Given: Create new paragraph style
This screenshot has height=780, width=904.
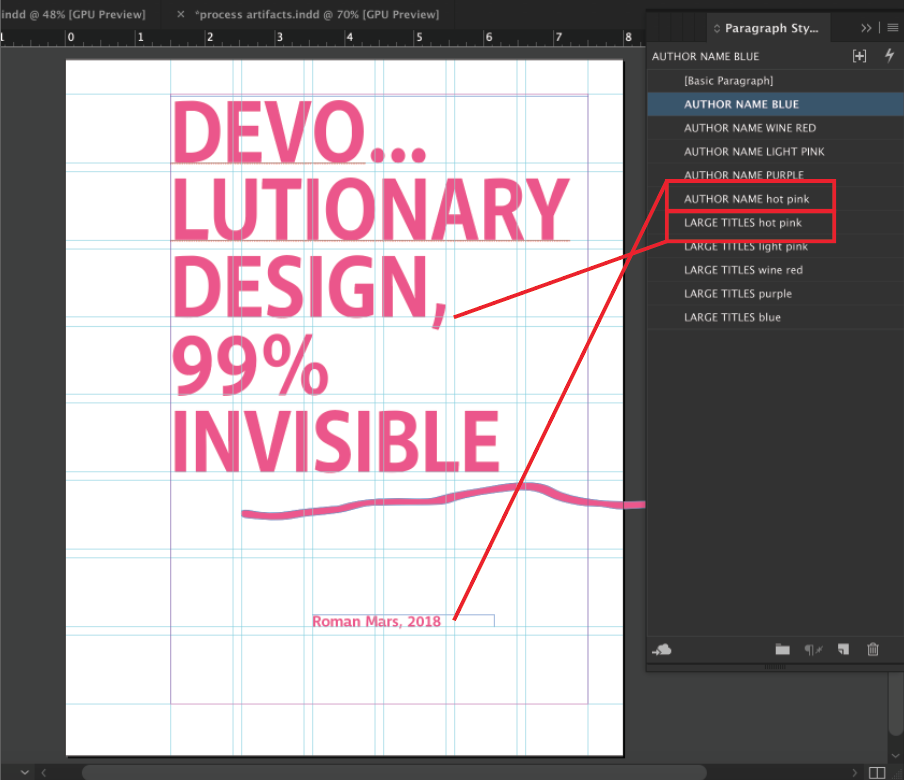Looking at the screenshot, I should [843, 650].
